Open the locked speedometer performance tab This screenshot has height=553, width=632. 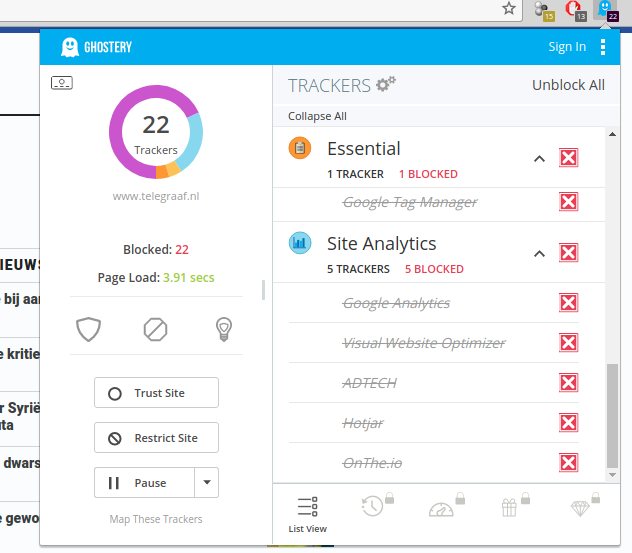pyautogui.click(x=442, y=506)
